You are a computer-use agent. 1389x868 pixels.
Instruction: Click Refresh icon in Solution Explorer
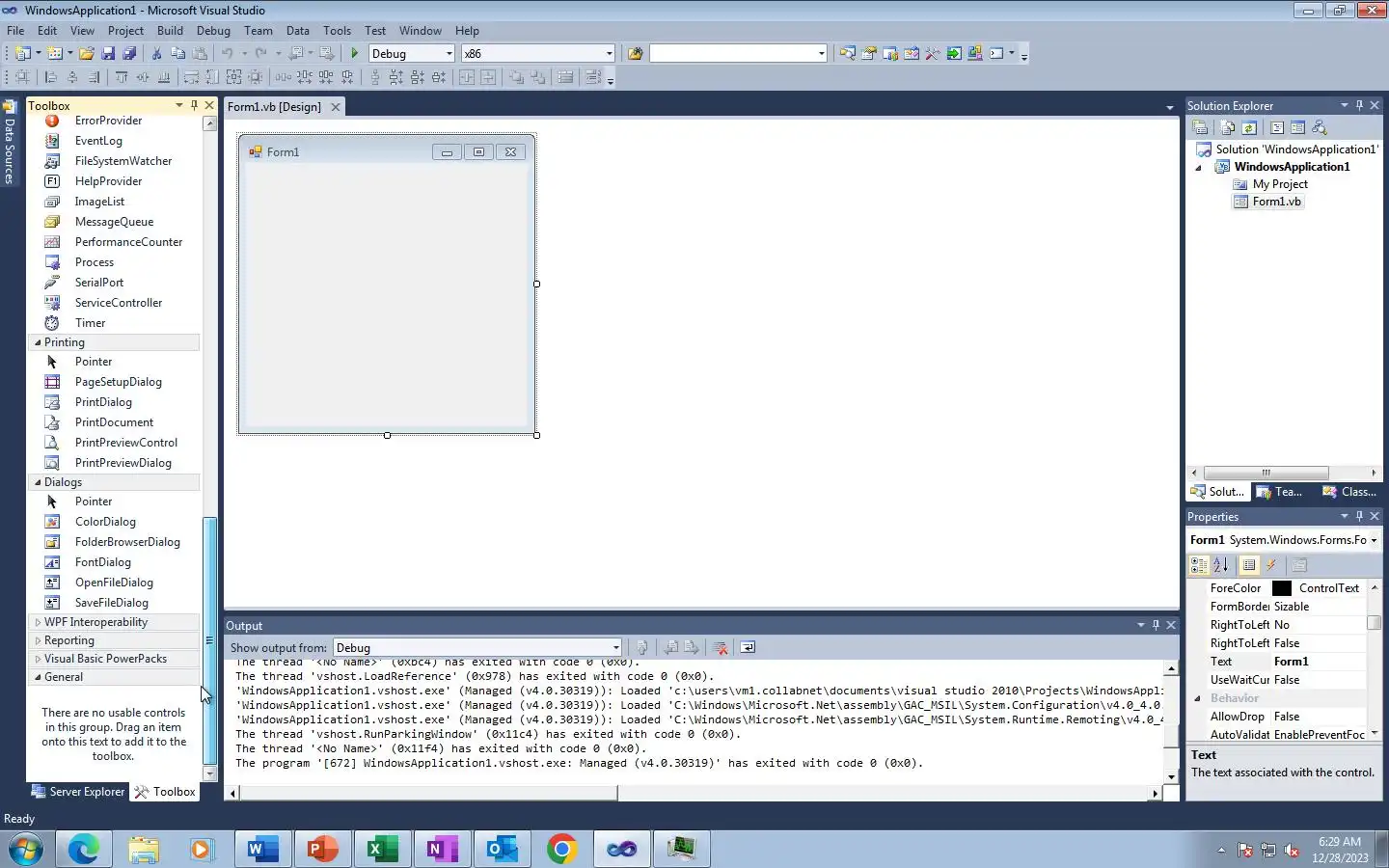[x=1249, y=127]
